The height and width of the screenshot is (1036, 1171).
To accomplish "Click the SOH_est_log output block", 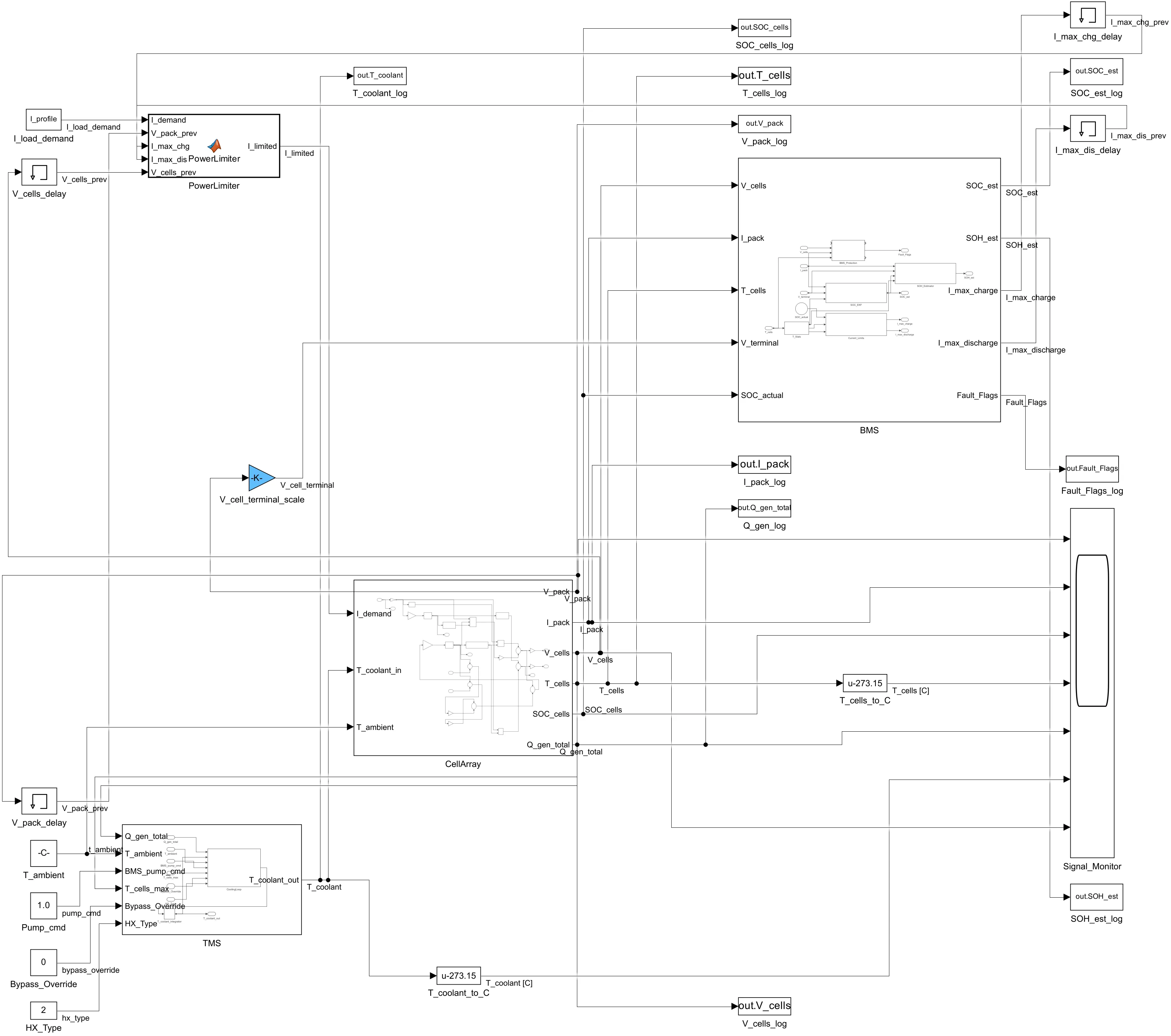I will pos(1097,897).
